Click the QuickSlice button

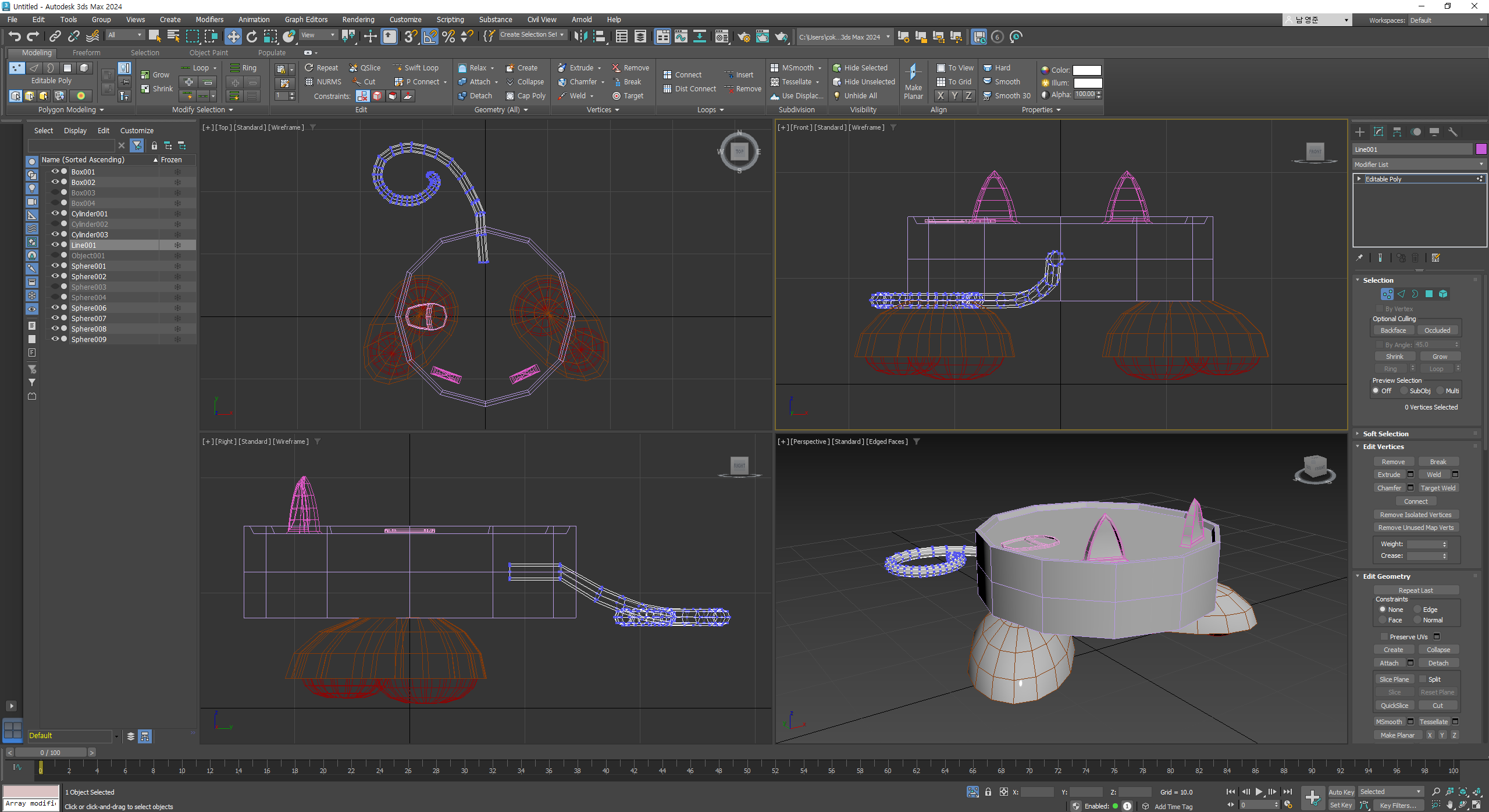click(1394, 706)
